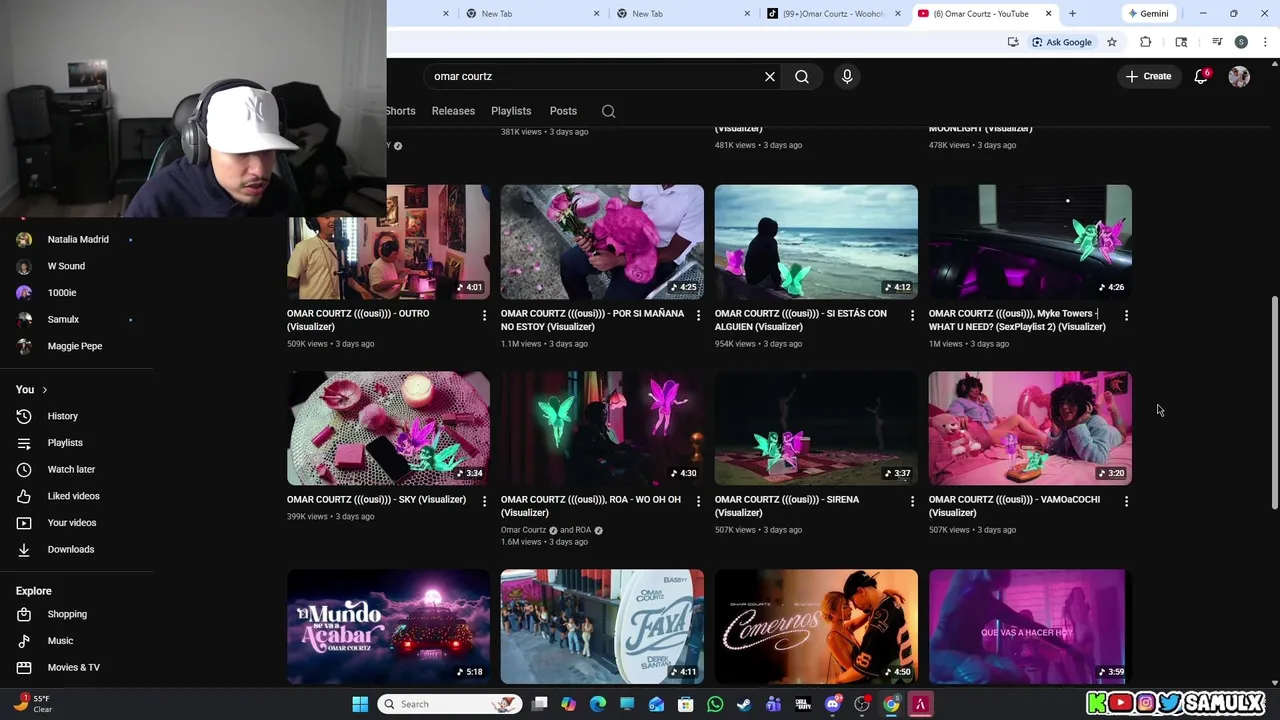Click the install app icon in address bar

(1013, 42)
